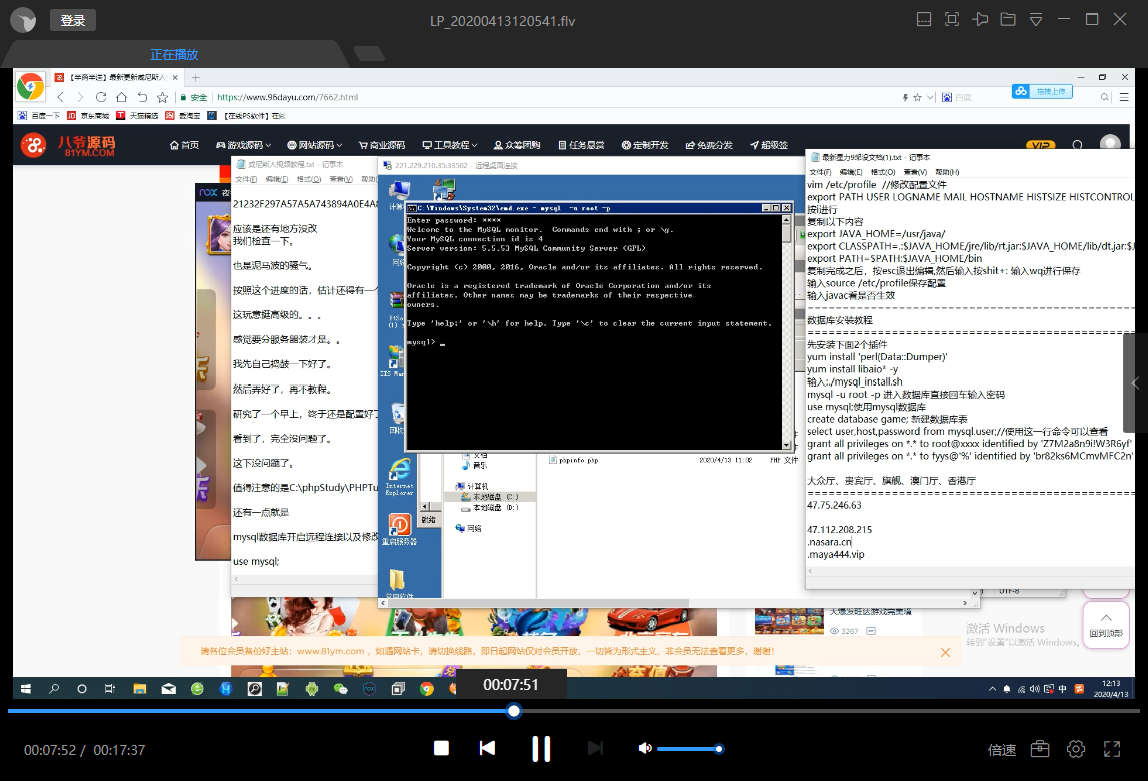Open browser hamburger menu icon
1148x781 pixels.
tap(1124, 97)
